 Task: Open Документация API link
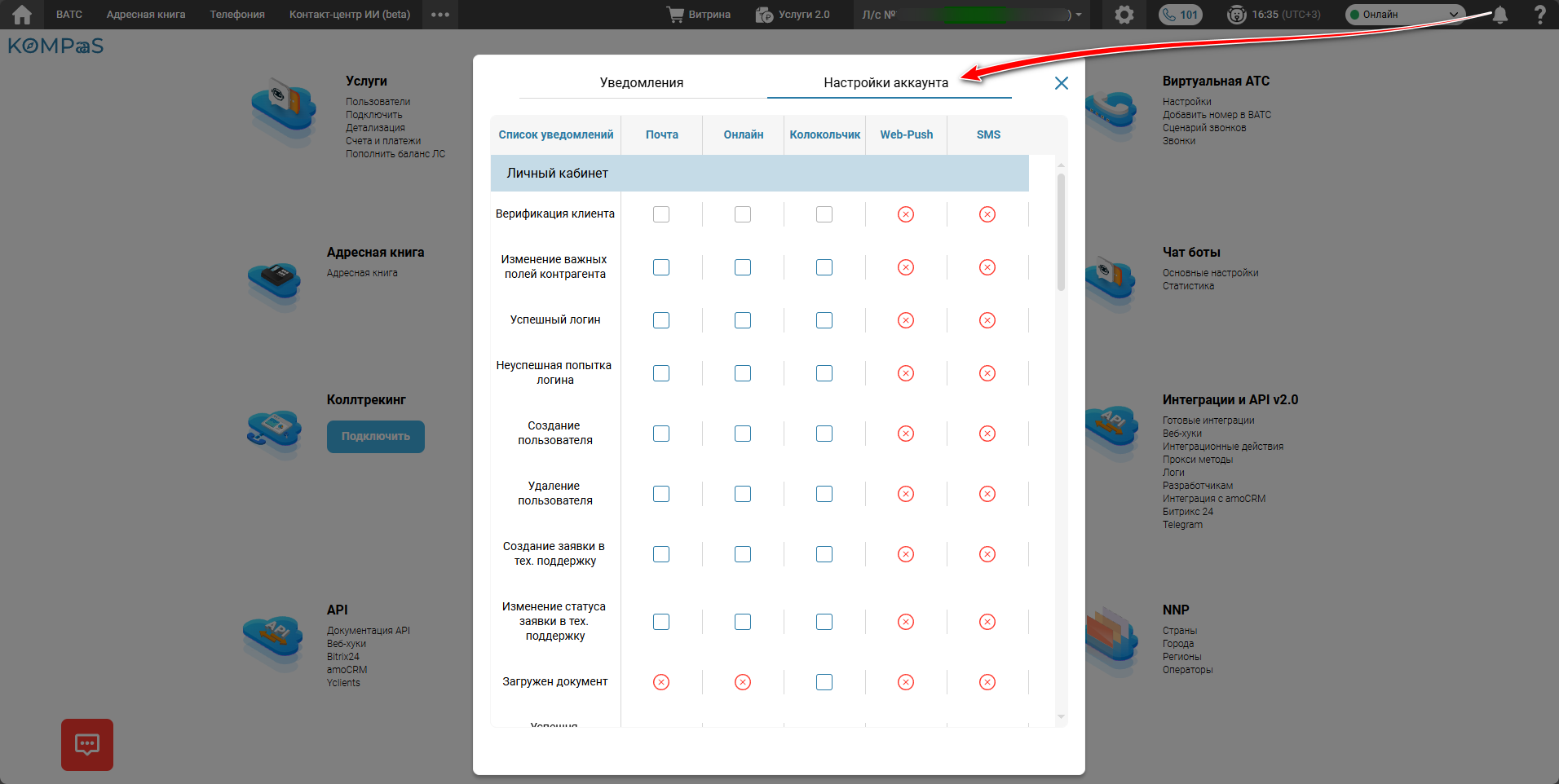pos(369,631)
